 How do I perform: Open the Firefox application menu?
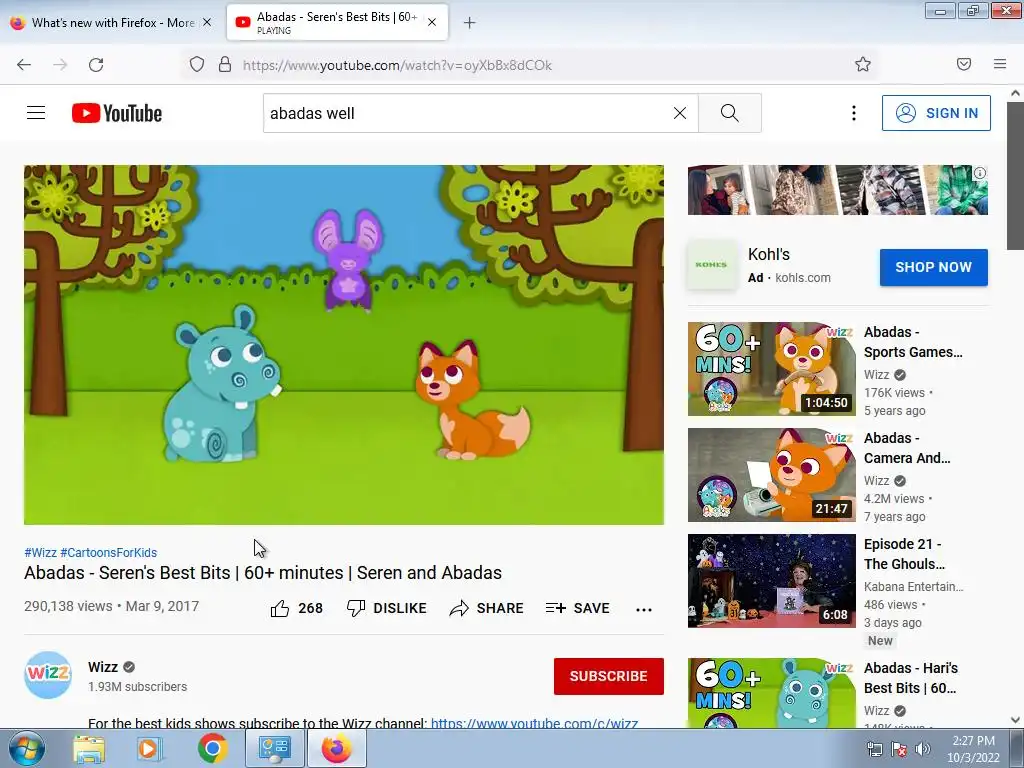coord(1000,64)
